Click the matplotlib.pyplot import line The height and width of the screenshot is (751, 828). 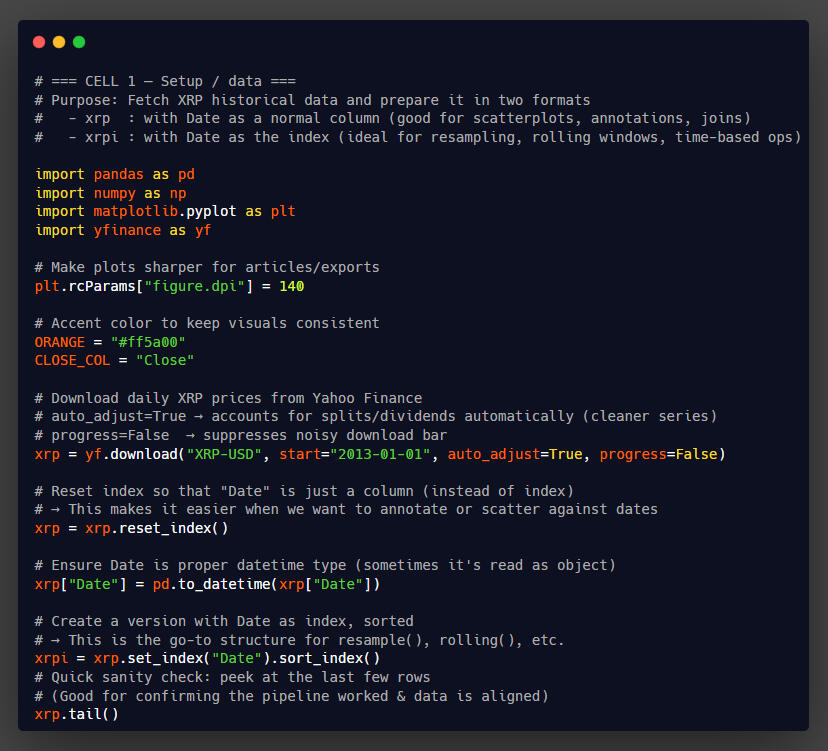[x=164, y=211]
